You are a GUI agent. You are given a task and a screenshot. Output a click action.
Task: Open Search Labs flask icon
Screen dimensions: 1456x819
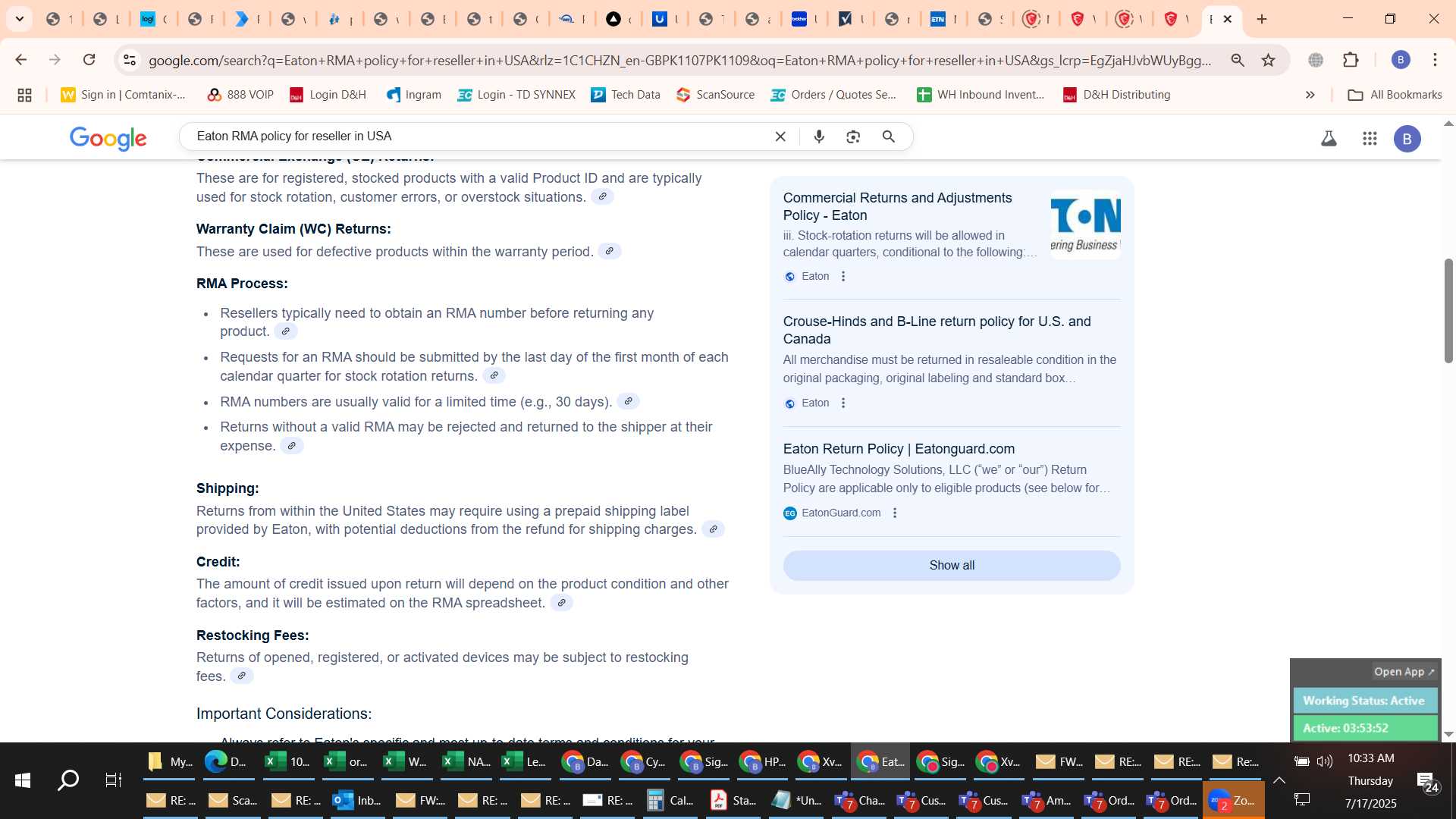(1329, 139)
